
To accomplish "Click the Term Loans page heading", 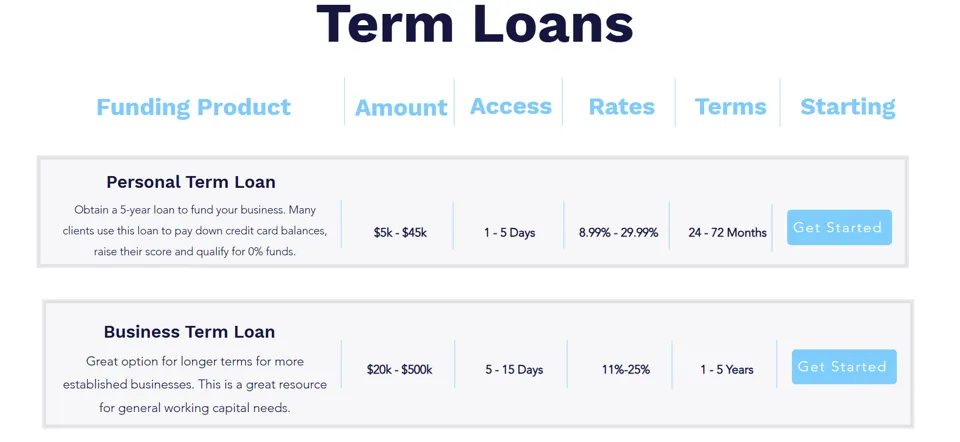I will tap(474, 24).
